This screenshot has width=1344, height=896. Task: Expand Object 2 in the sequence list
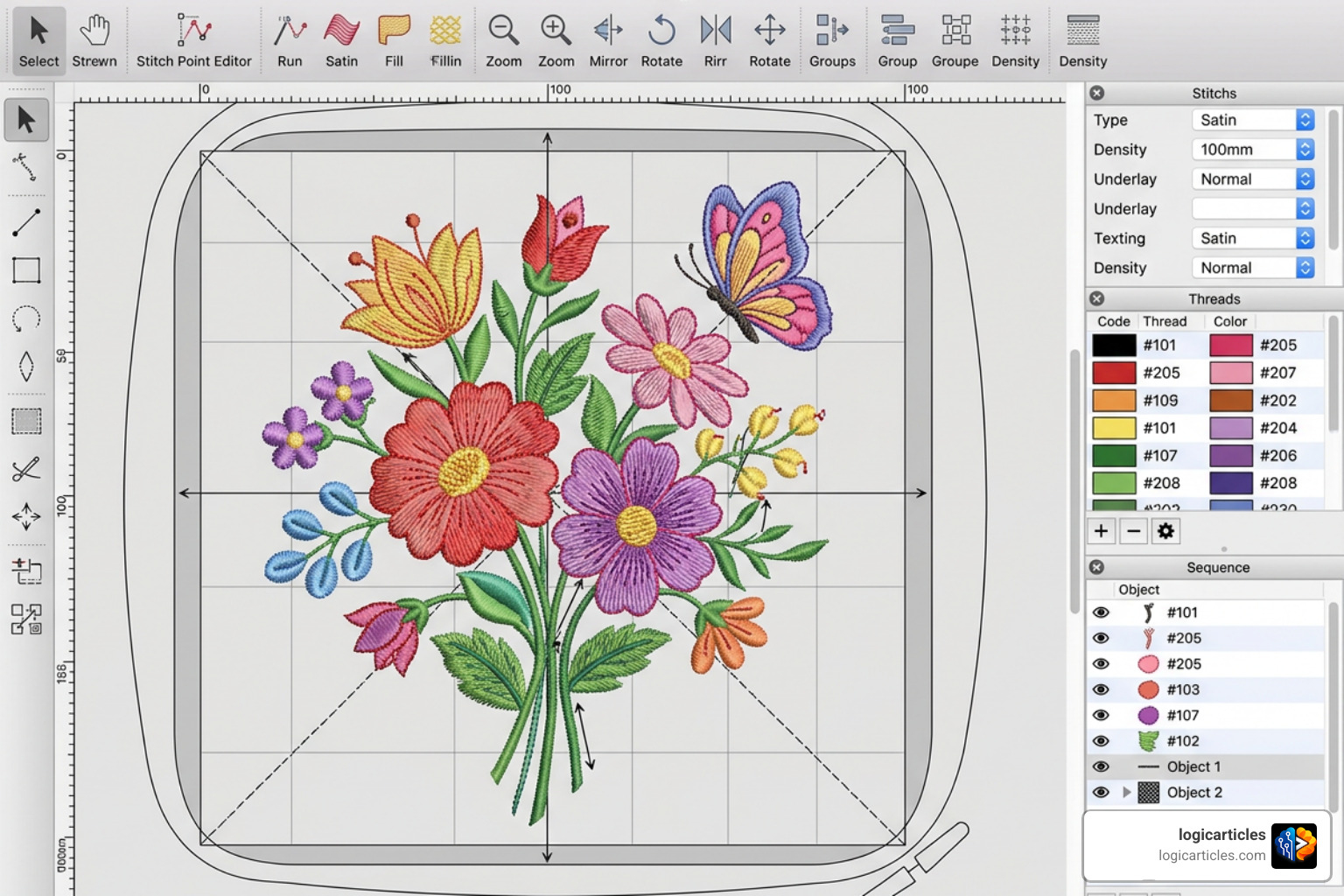click(x=1127, y=793)
